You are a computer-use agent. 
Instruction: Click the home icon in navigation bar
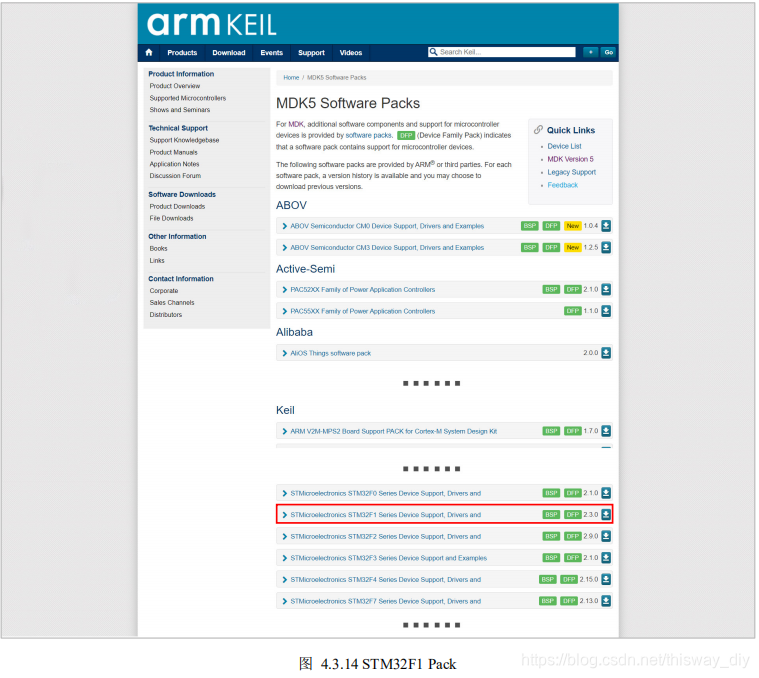pyautogui.click(x=149, y=52)
